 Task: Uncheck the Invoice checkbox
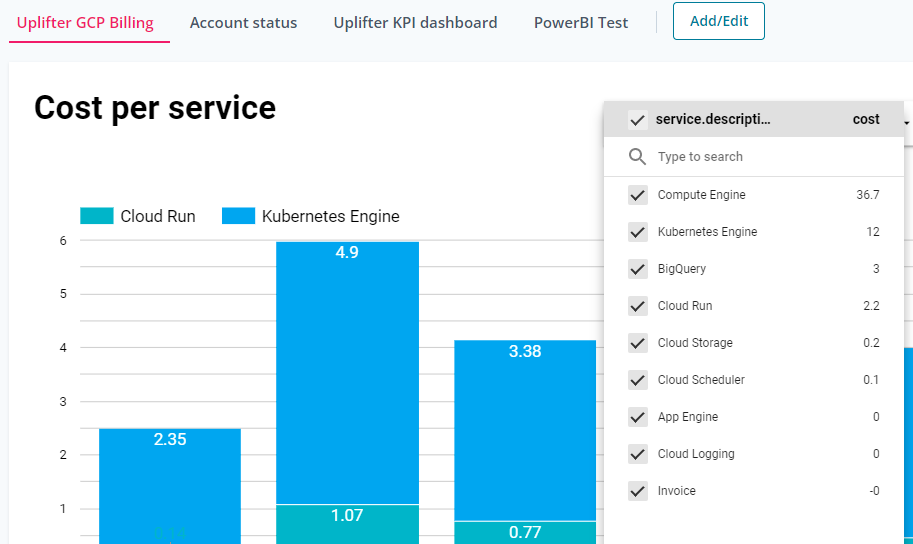pyautogui.click(x=638, y=490)
